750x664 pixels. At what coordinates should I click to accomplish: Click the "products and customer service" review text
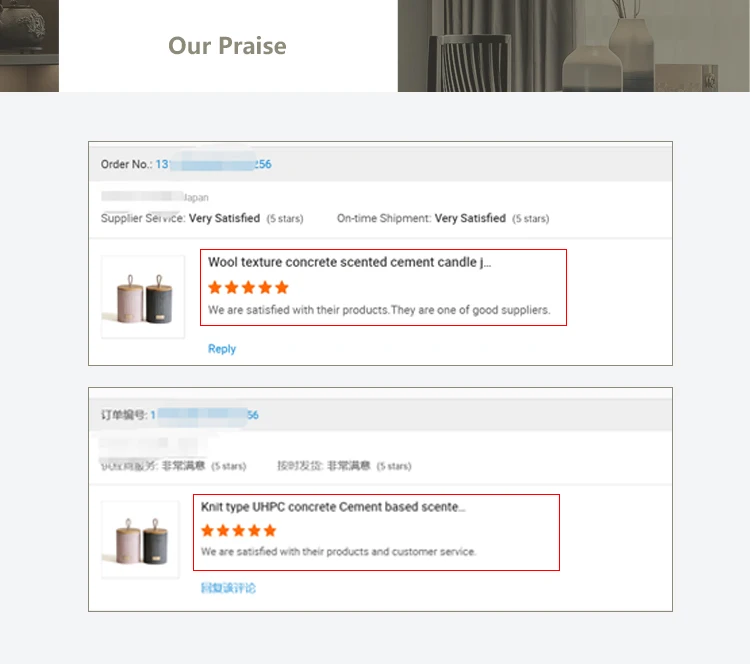(408, 552)
